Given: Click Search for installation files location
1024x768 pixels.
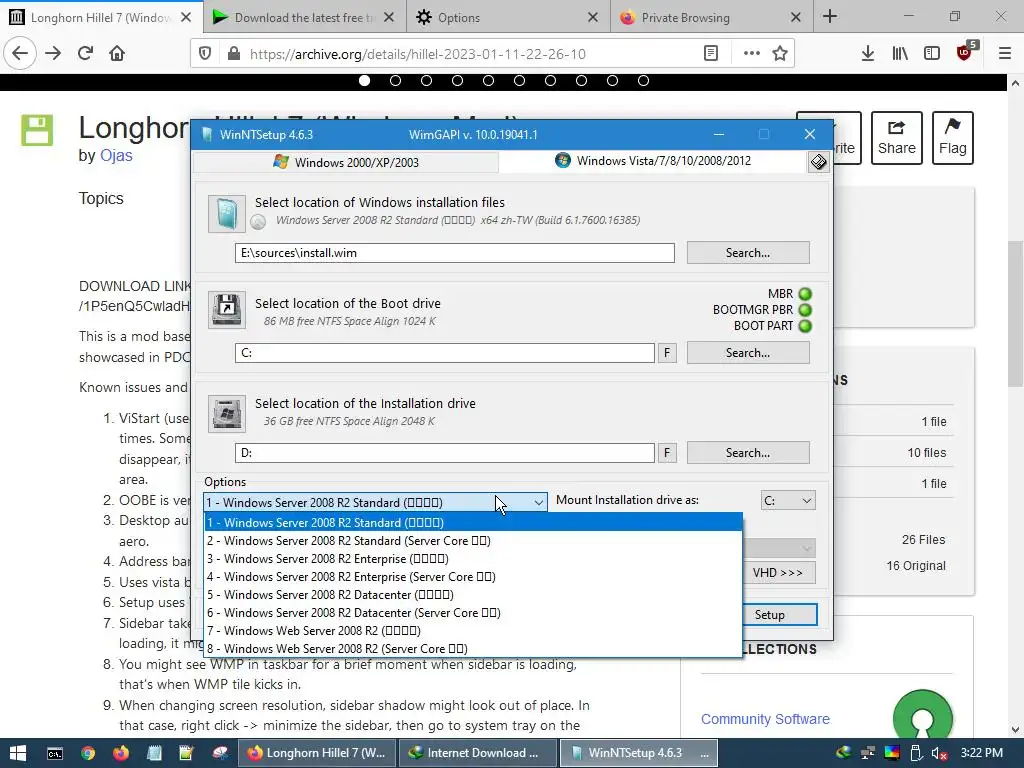Looking at the screenshot, I should pyautogui.click(x=748, y=253).
